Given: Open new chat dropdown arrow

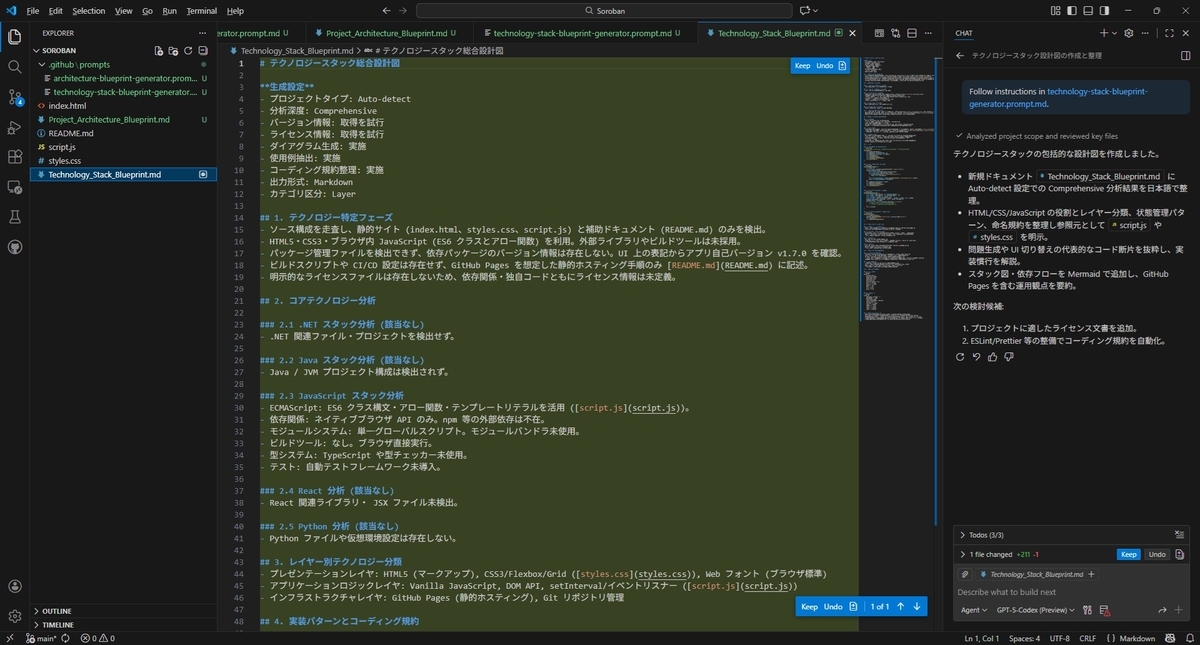Looking at the screenshot, I should (1115, 33).
